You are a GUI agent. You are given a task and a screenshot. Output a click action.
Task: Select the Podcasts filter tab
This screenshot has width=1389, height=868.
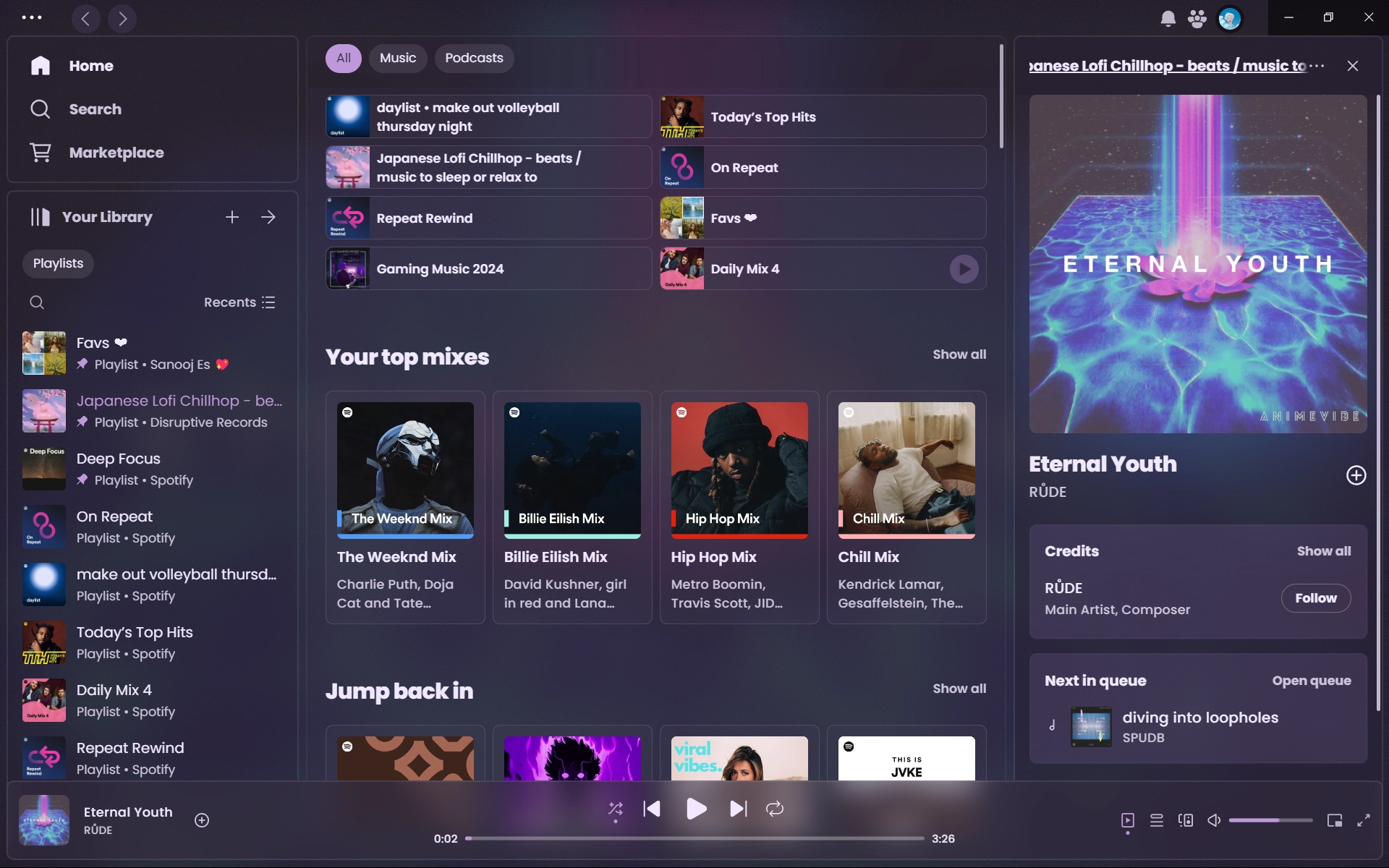474,58
